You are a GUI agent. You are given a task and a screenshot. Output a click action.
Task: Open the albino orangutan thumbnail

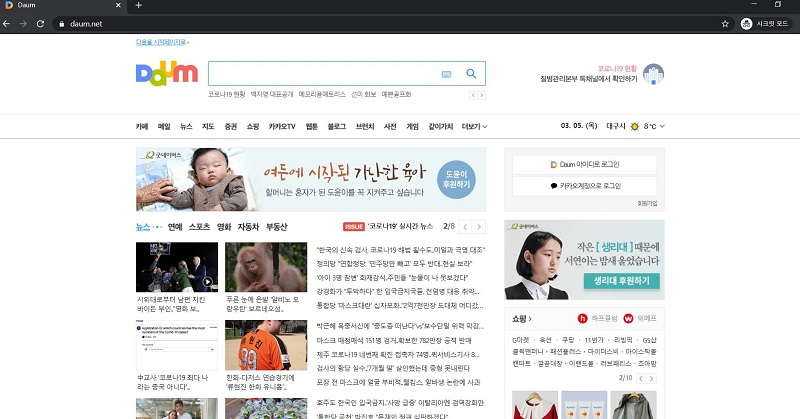click(x=266, y=267)
